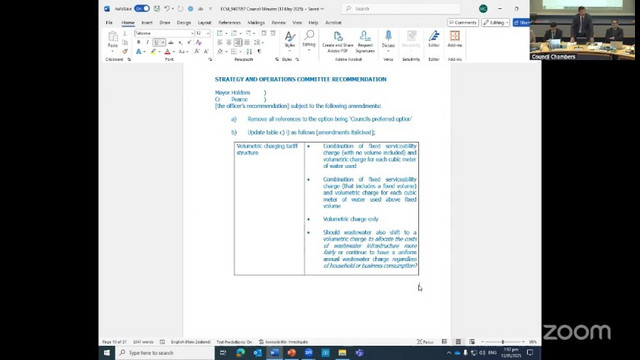Toggle right paragraph alignment

tap(238, 42)
